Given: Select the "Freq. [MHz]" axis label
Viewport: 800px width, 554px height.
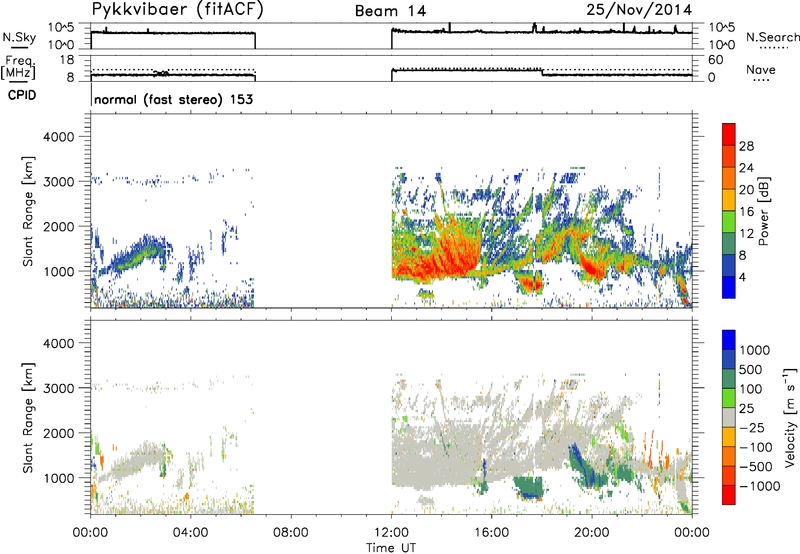Looking at the screenshot, I should tap(18, 68).
